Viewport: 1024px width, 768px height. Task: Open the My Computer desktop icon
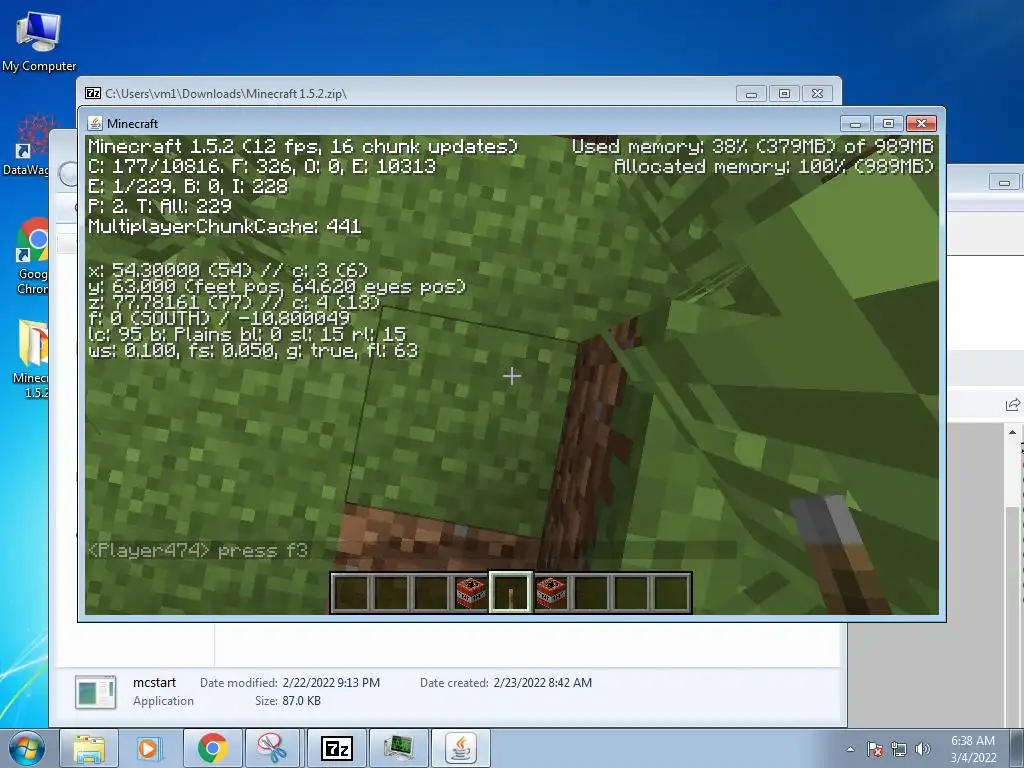click(39, 40)
